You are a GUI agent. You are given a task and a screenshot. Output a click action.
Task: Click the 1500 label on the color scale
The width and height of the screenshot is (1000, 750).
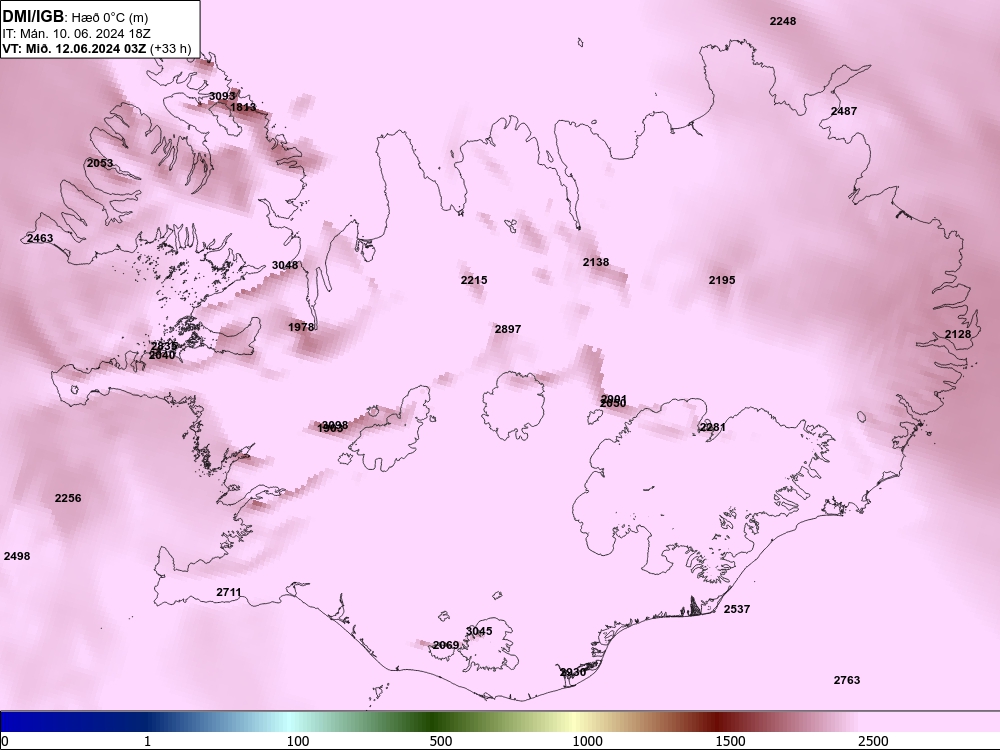(x=730, y=741)
